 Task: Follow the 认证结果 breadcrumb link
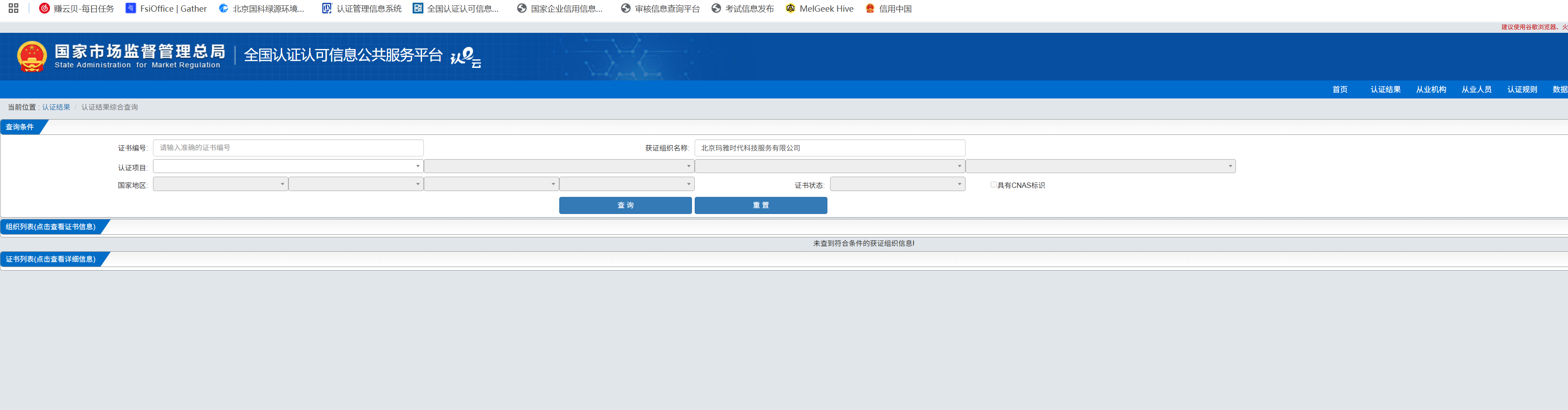pos(56,107)
